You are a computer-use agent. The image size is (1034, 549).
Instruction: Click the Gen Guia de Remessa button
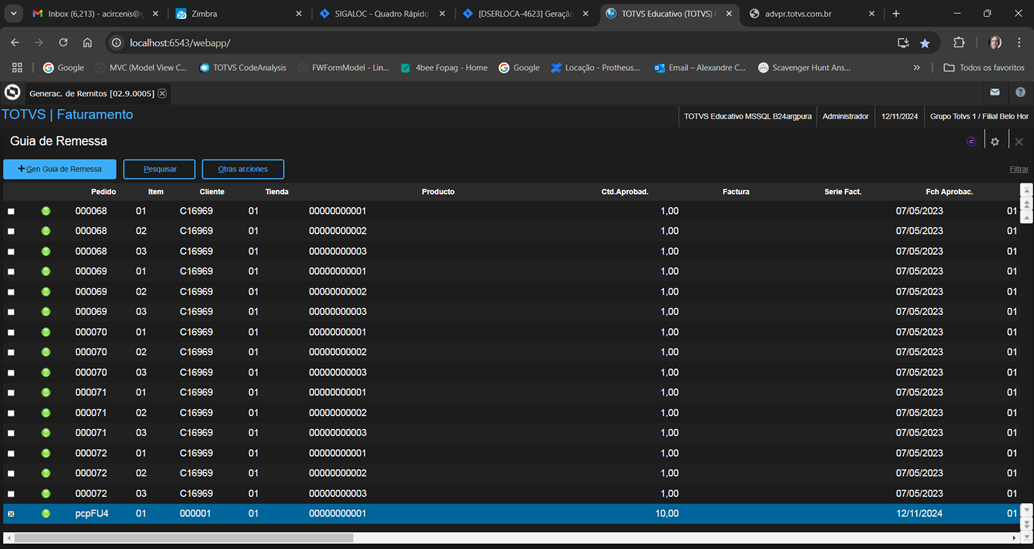pos(59,169)
